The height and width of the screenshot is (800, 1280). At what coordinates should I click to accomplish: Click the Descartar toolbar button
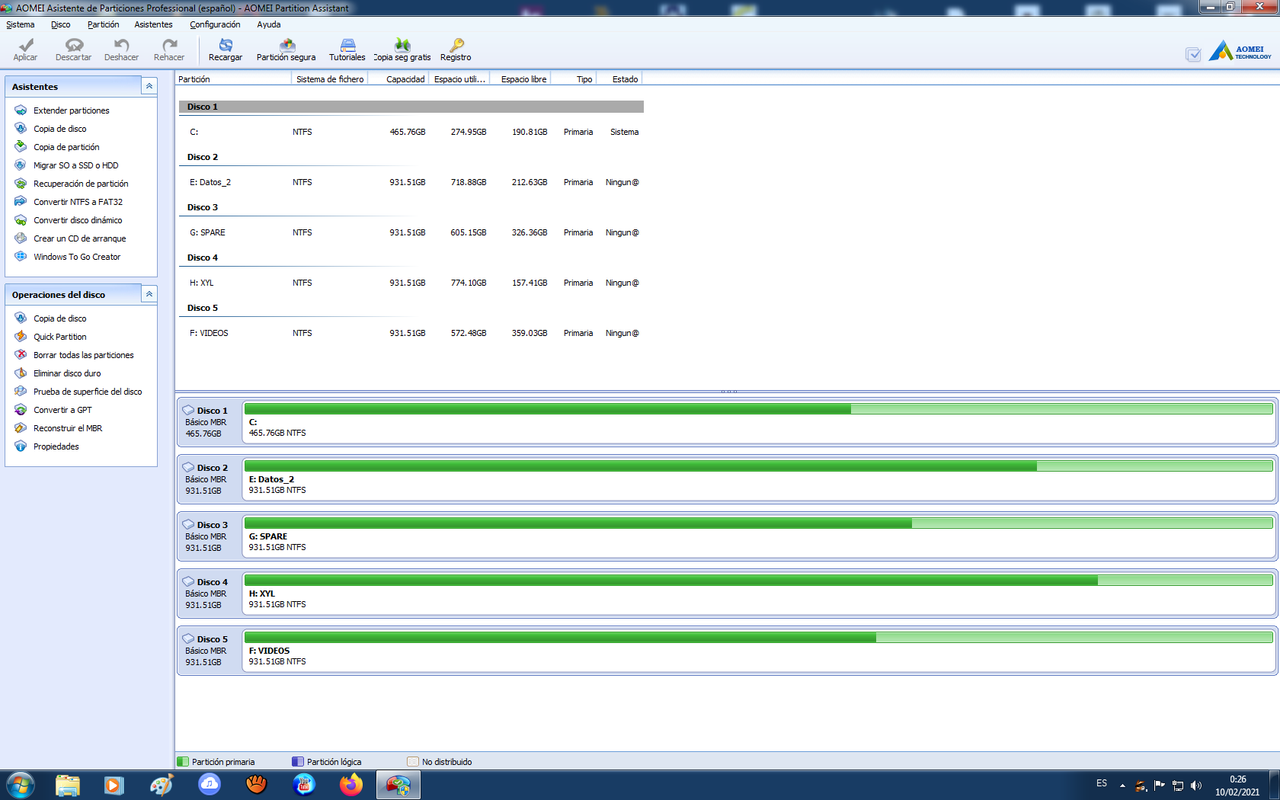coord(73,50)
